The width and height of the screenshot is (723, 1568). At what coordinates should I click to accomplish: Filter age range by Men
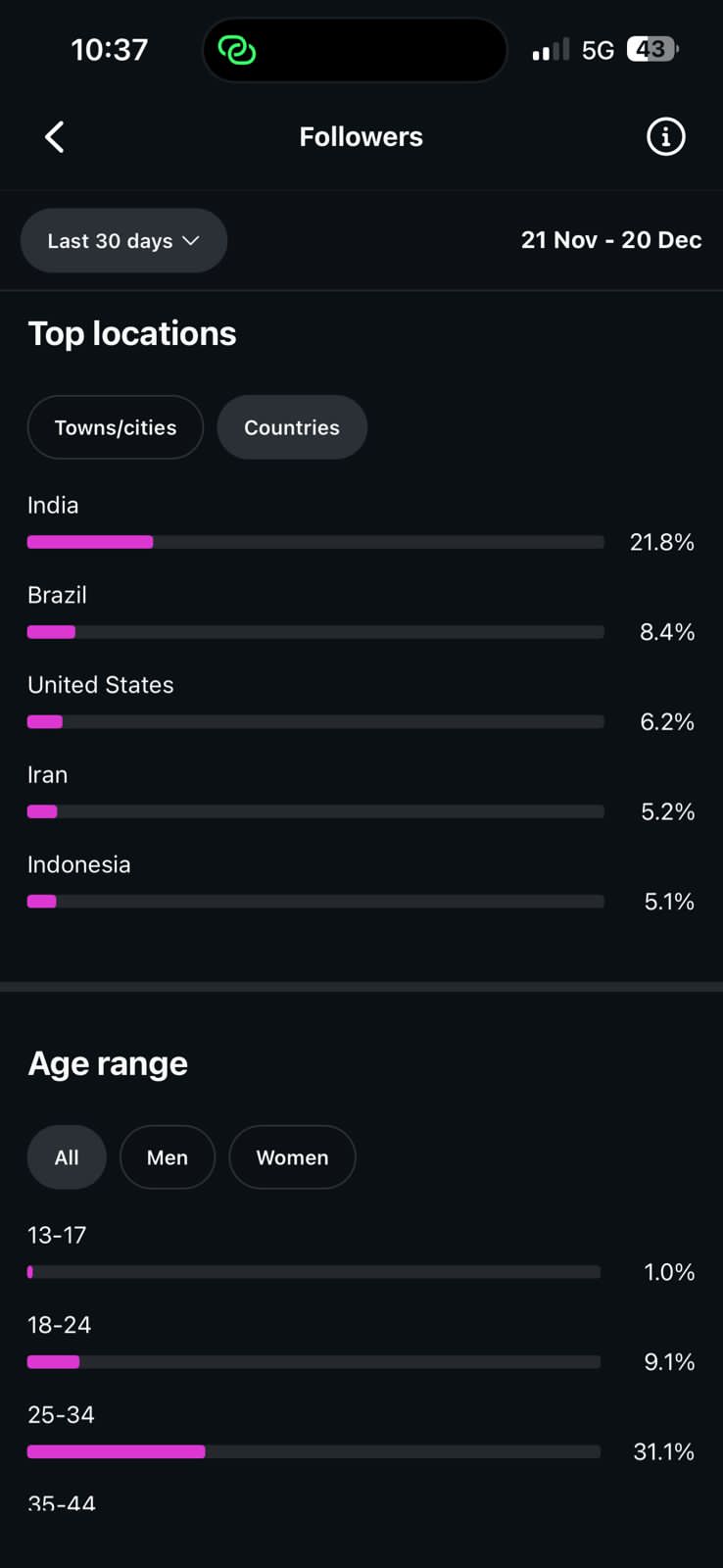(x=168, y=1157)
